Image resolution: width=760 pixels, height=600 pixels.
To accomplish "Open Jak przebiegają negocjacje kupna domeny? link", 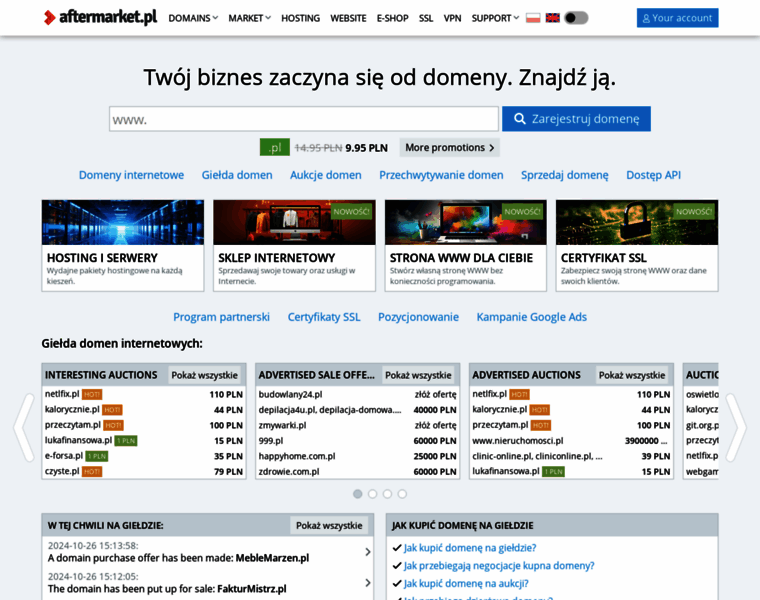I will click(499, 566).
